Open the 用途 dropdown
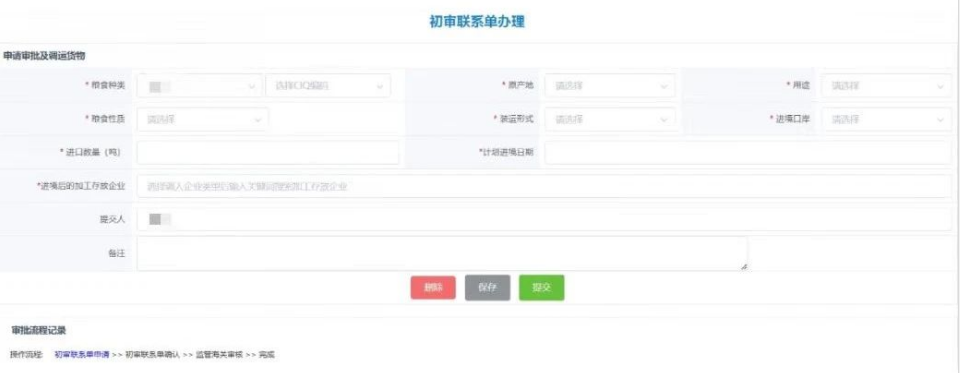960x373 pixels. [887, 86]
